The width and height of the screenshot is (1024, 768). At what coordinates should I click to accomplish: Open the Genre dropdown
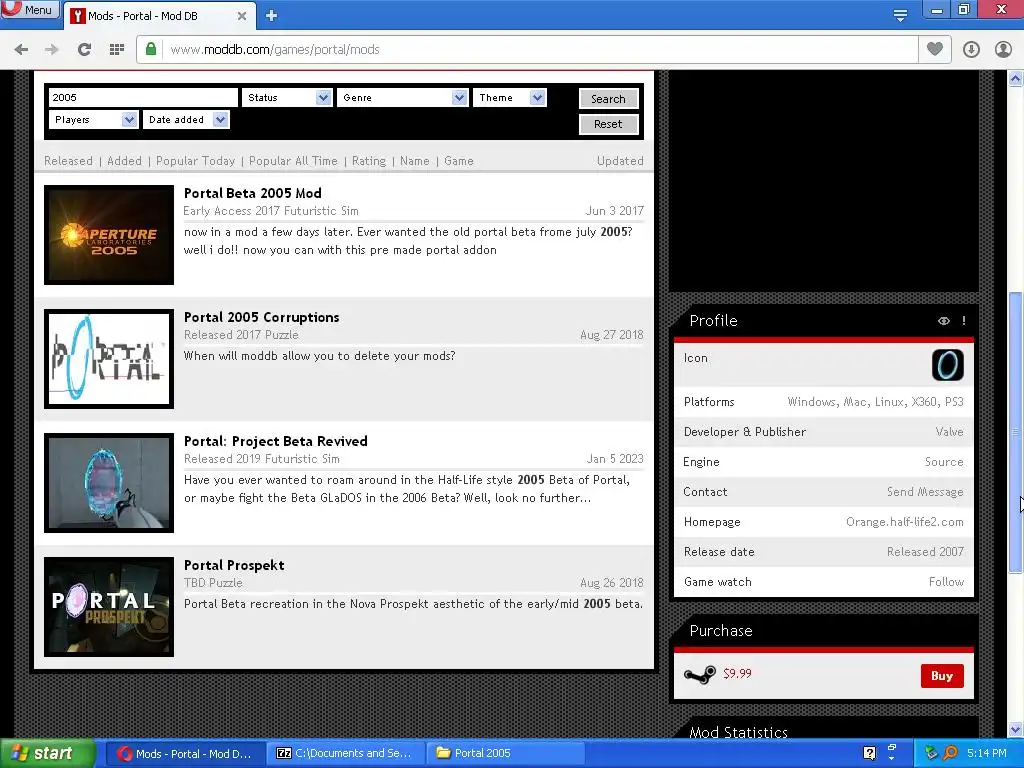click(x=402, y=97)
